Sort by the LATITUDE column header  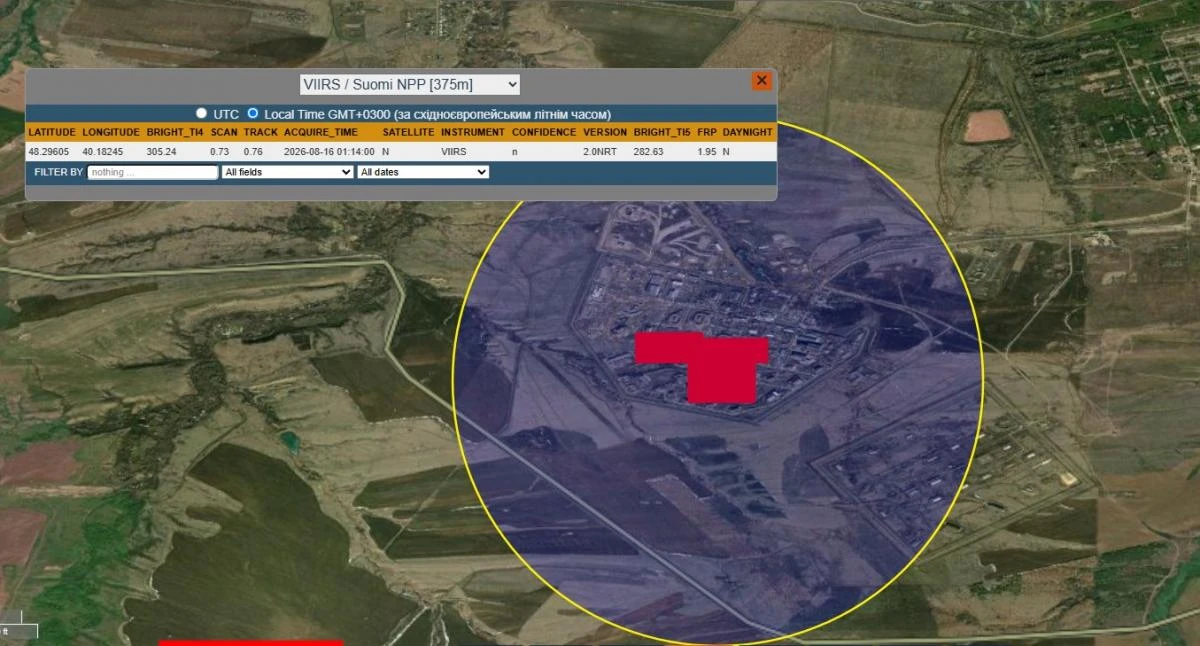click(52, 132)
